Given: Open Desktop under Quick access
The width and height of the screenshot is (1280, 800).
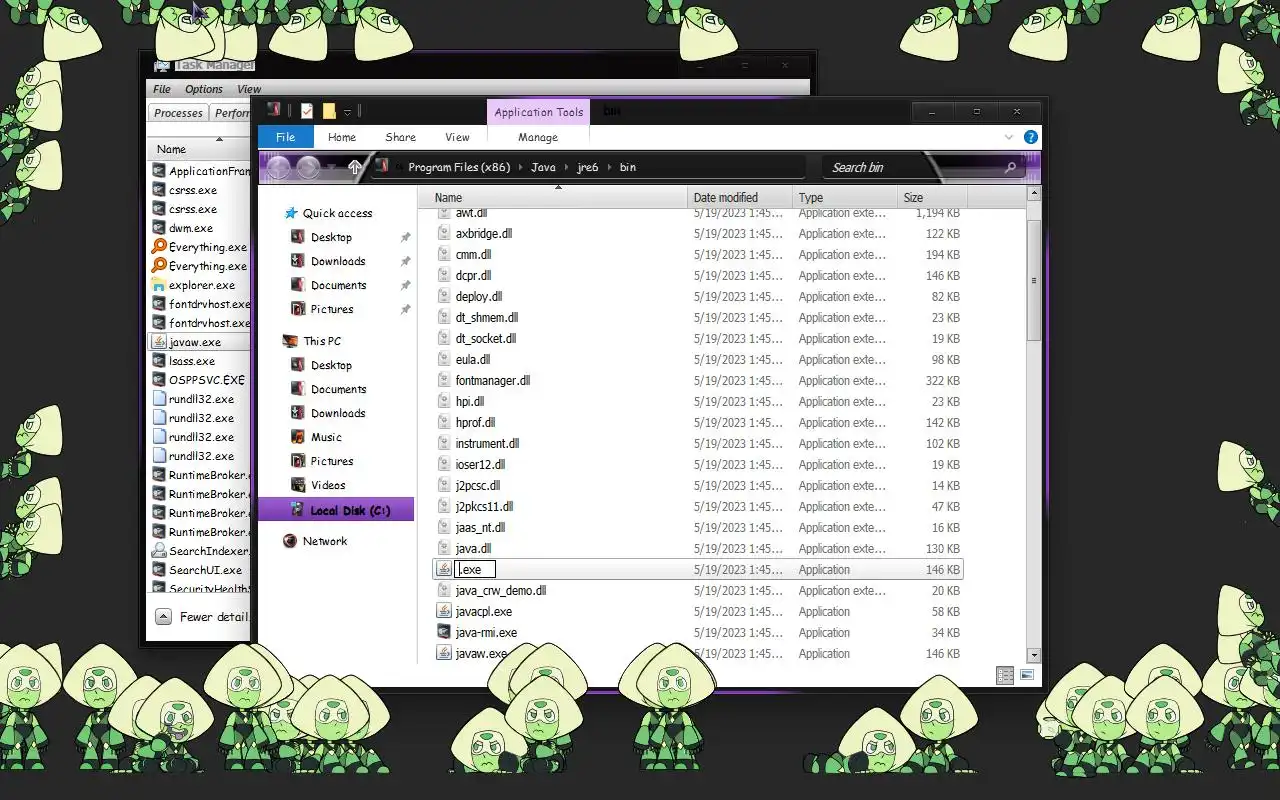Looking at the screenshot, I should click(331, 237).
